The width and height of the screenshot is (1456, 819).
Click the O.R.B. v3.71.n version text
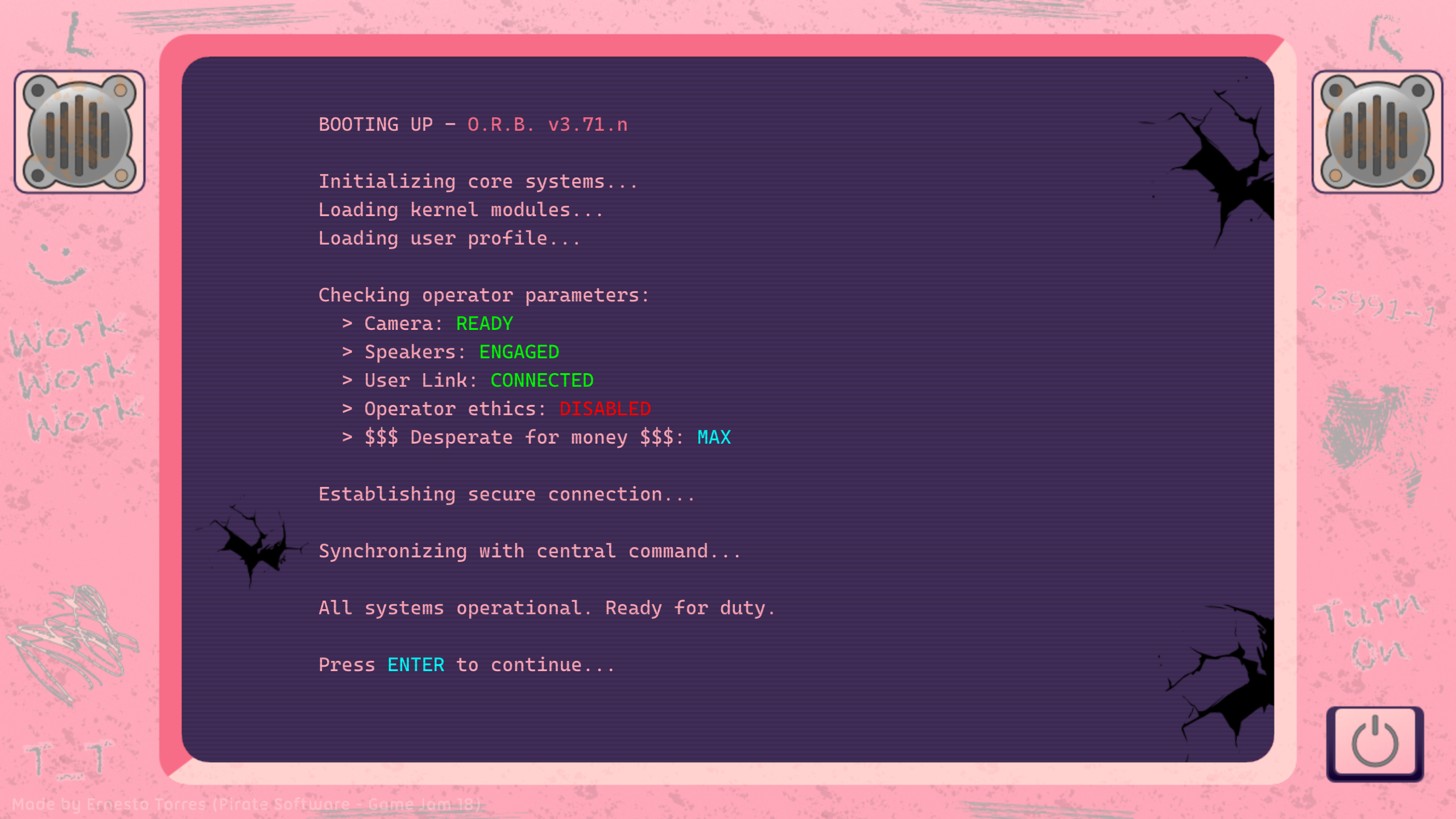tap(547, 124)
